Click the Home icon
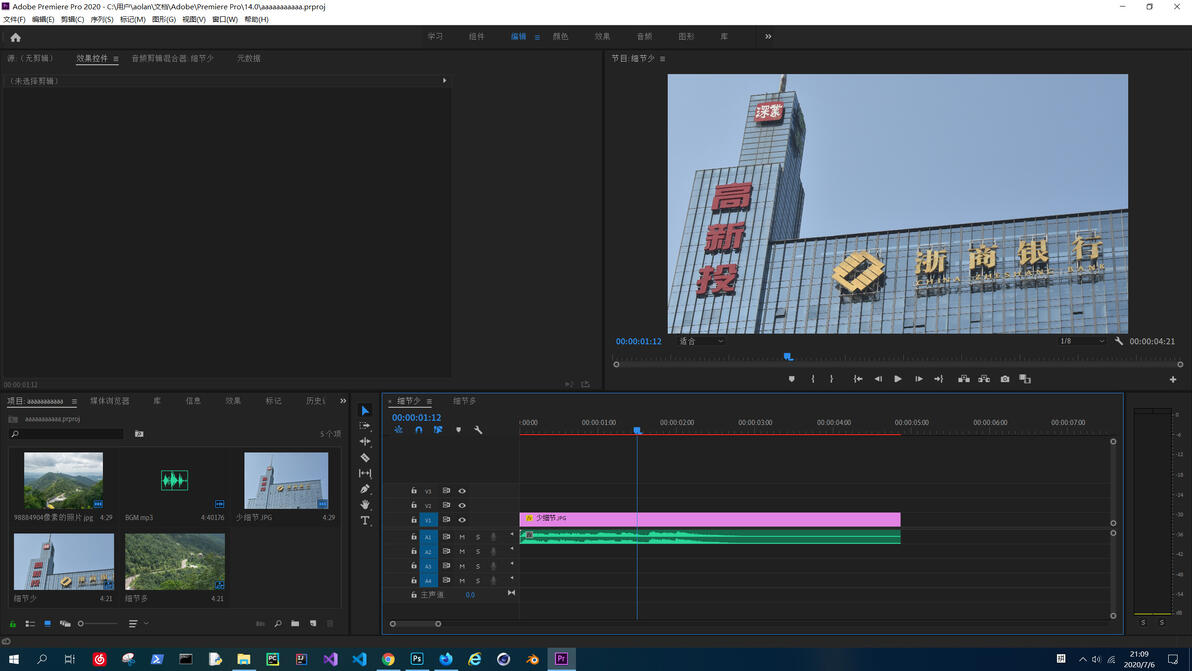Image resolution: width=1192 pixels, height=671 pixels. (15, 36)
